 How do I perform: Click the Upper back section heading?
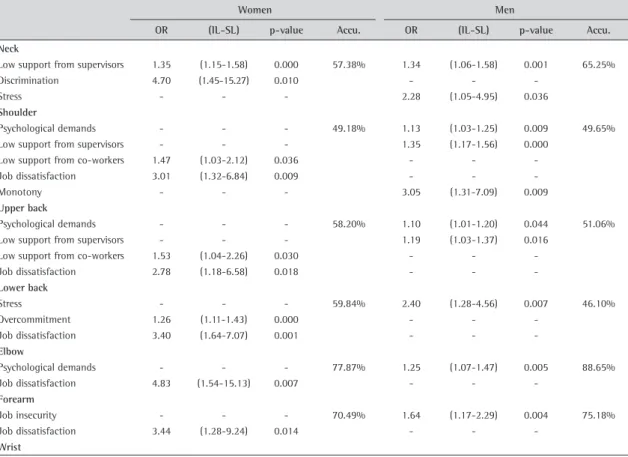point(24,208)
